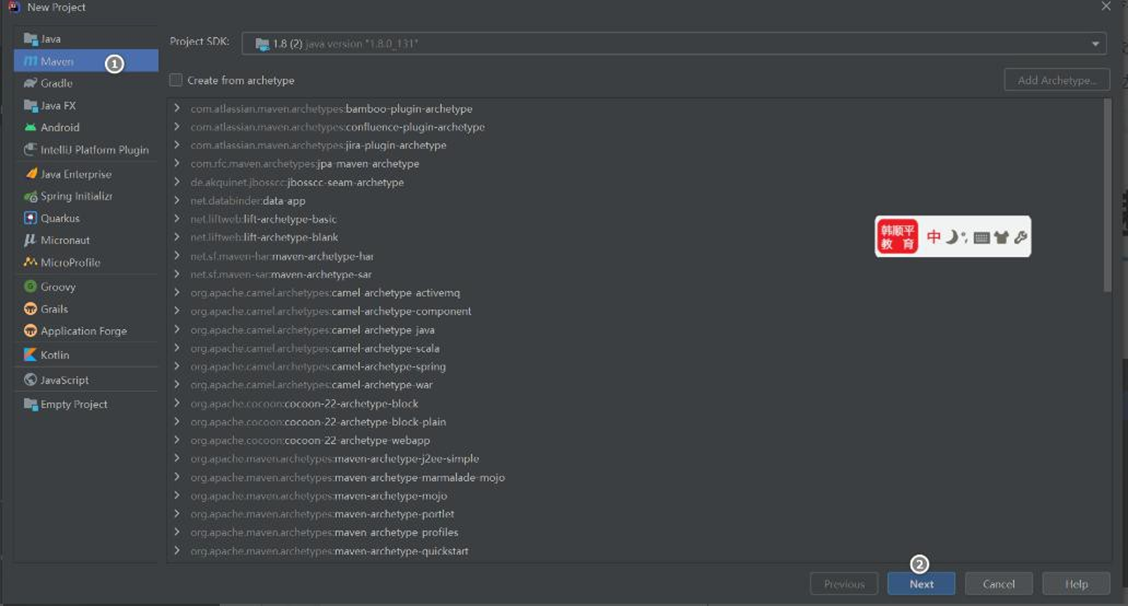Click the archetype list vertical scrollbar

tap(1107, 195)
